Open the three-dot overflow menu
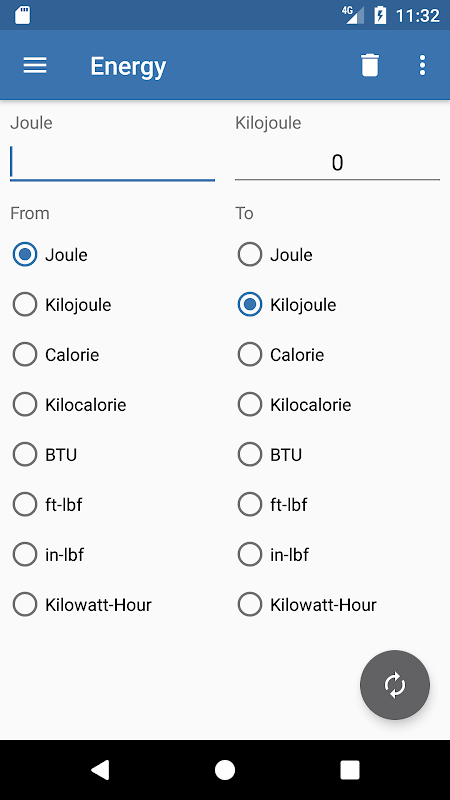Image resolution: width=450 pixels, height=800 pixels. coord(422,65)
